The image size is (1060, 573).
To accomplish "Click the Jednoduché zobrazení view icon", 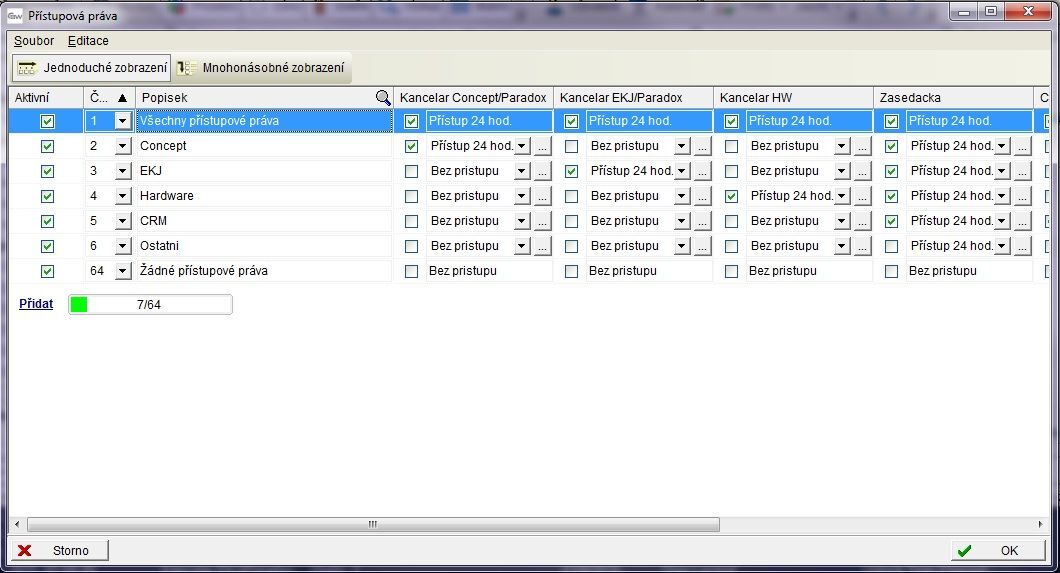I will coord(27,68).
